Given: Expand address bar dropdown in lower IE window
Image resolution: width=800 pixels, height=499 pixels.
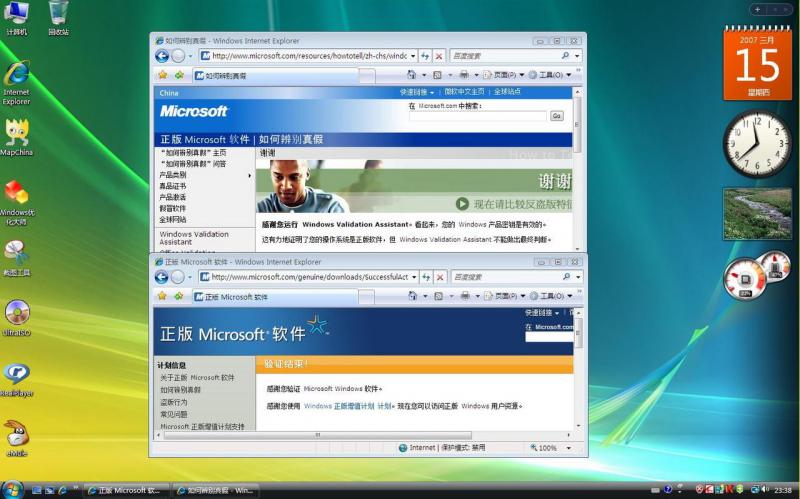Looking at the screenshot, I should click(x=414, y=277).
